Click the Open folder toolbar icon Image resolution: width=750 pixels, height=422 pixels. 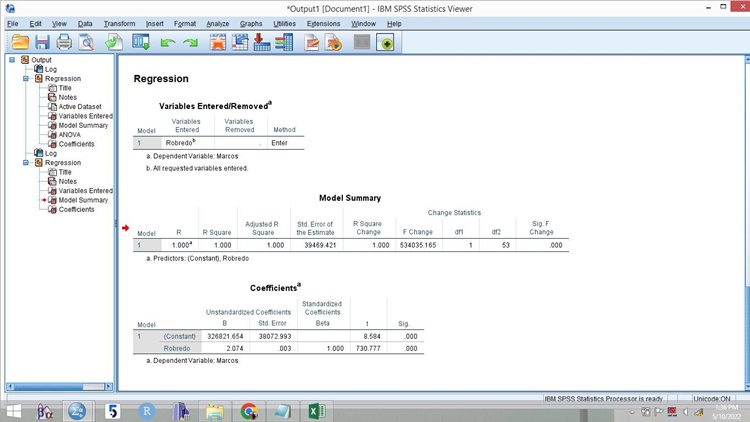coord(20,43)
